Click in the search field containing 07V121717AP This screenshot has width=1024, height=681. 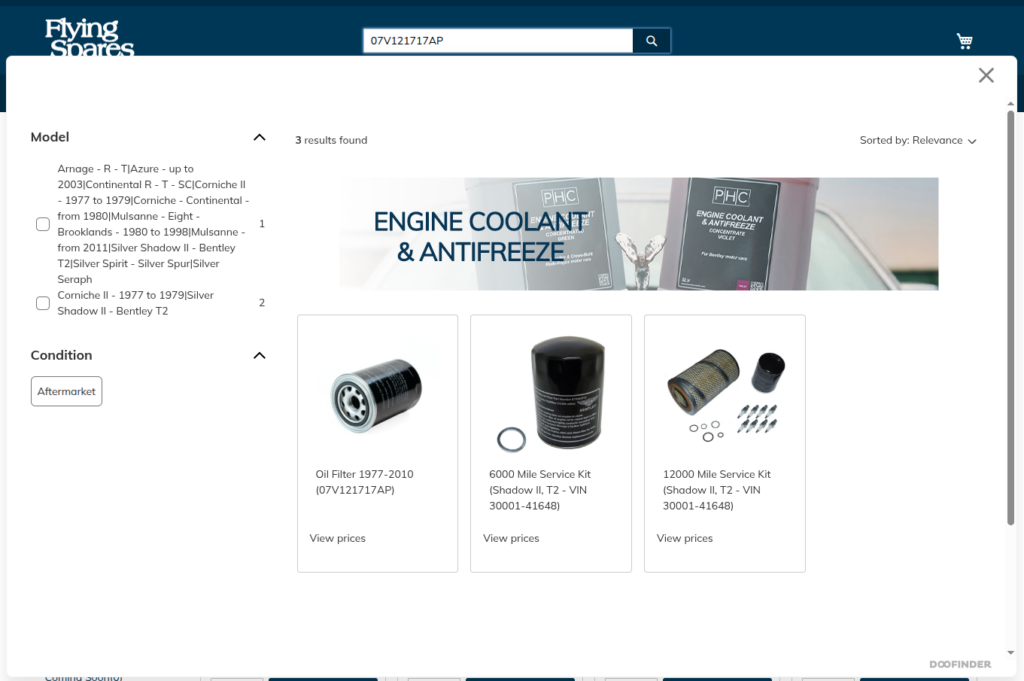(498, 40)
